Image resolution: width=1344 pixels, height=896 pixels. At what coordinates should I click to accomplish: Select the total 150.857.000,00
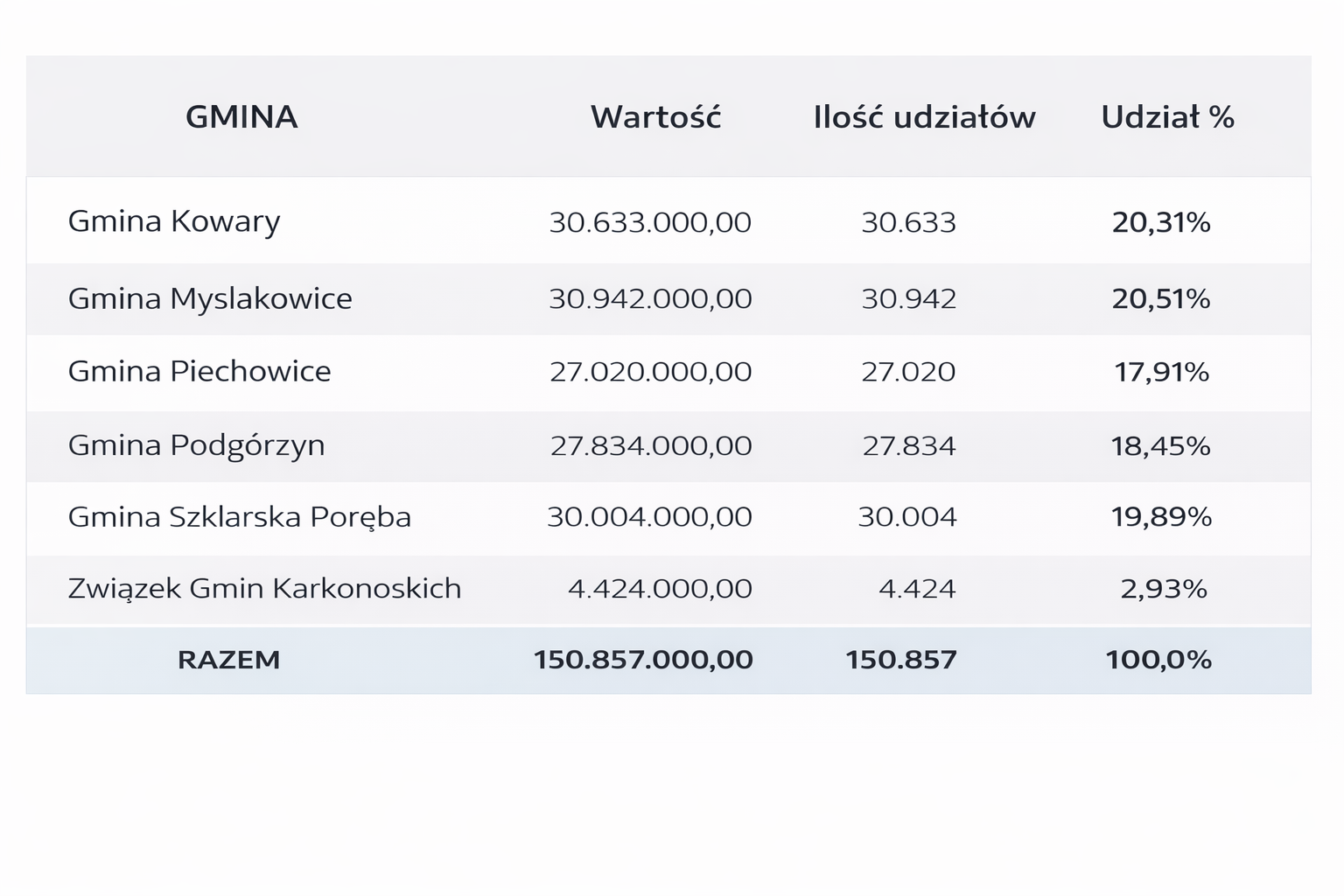643,659
